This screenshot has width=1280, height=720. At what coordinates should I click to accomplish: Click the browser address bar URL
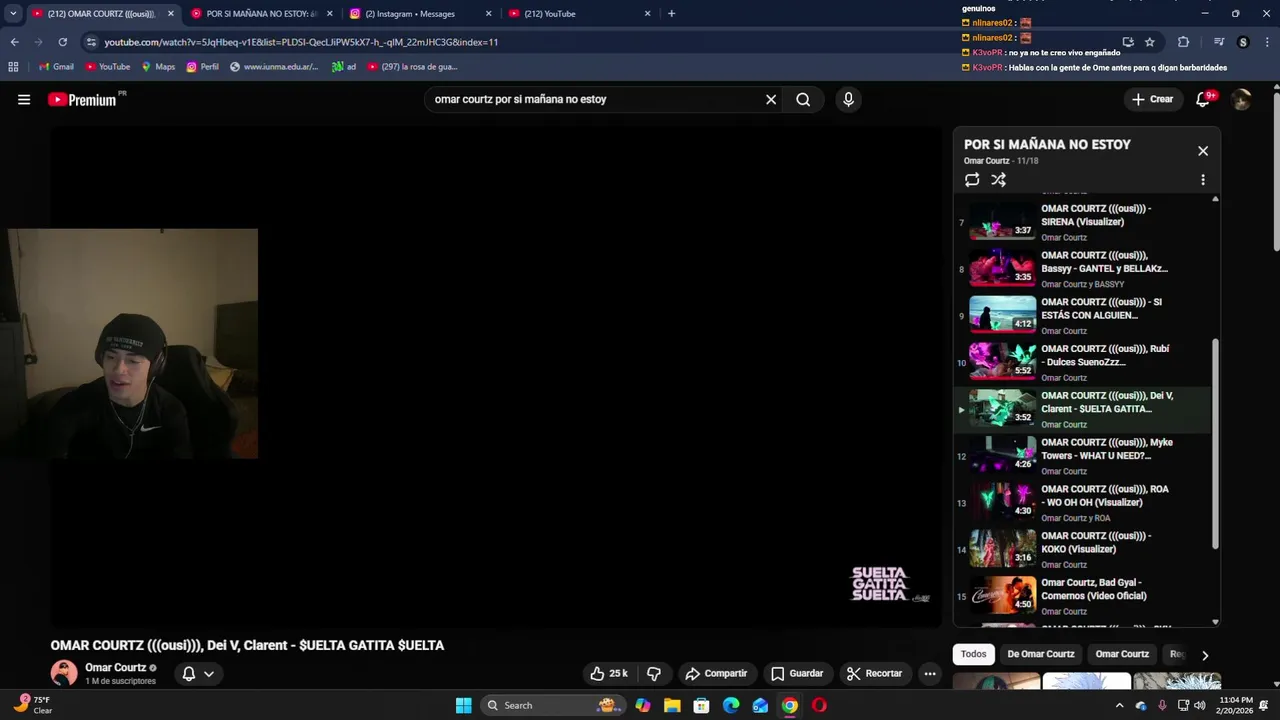[301, 42]
